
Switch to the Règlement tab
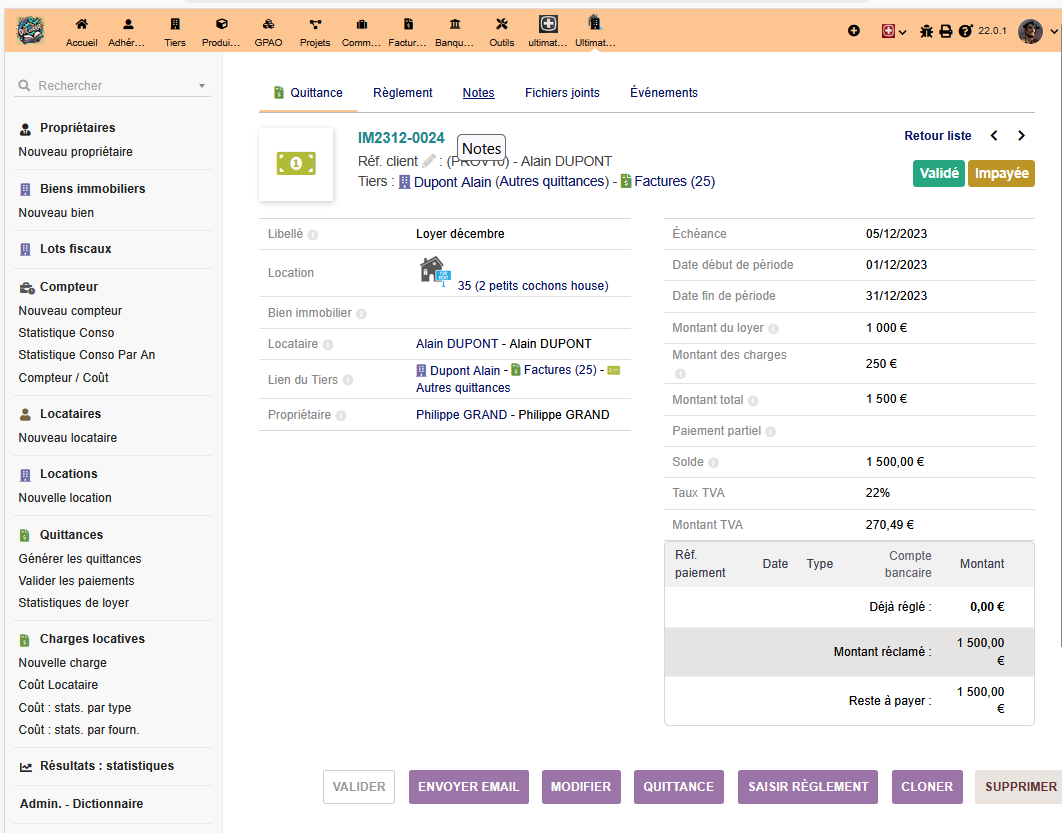402,93
